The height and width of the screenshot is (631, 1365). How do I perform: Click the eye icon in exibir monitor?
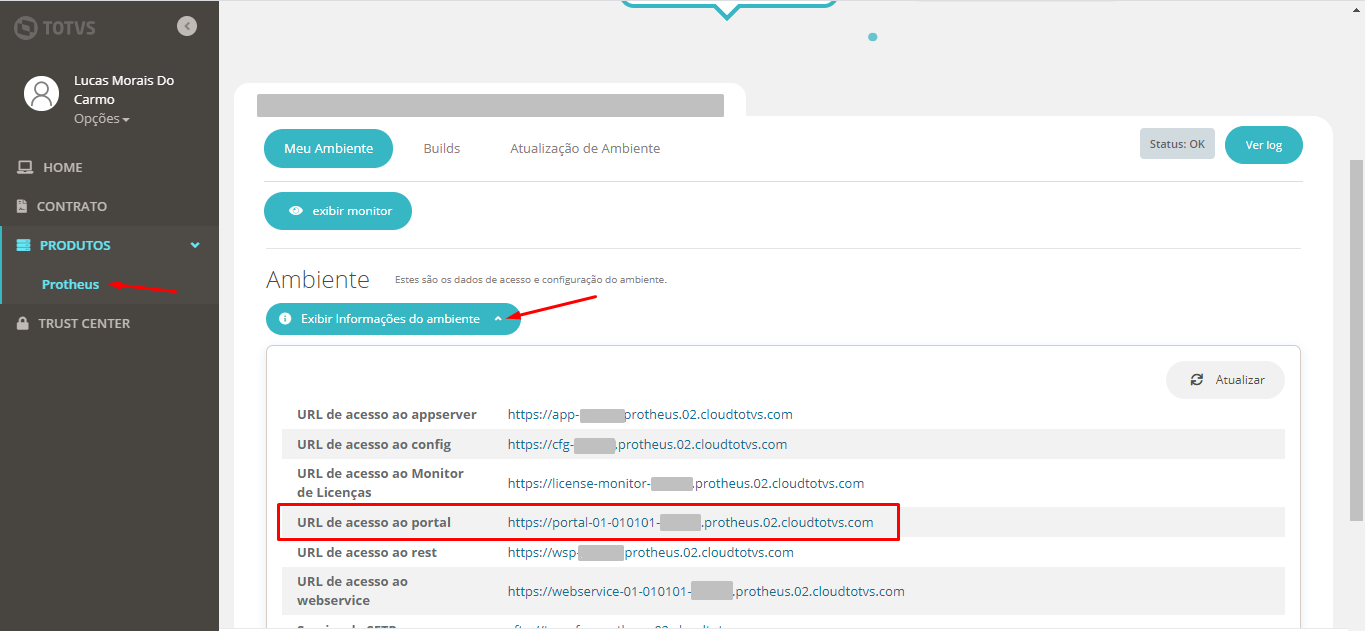tap(296, 211)
